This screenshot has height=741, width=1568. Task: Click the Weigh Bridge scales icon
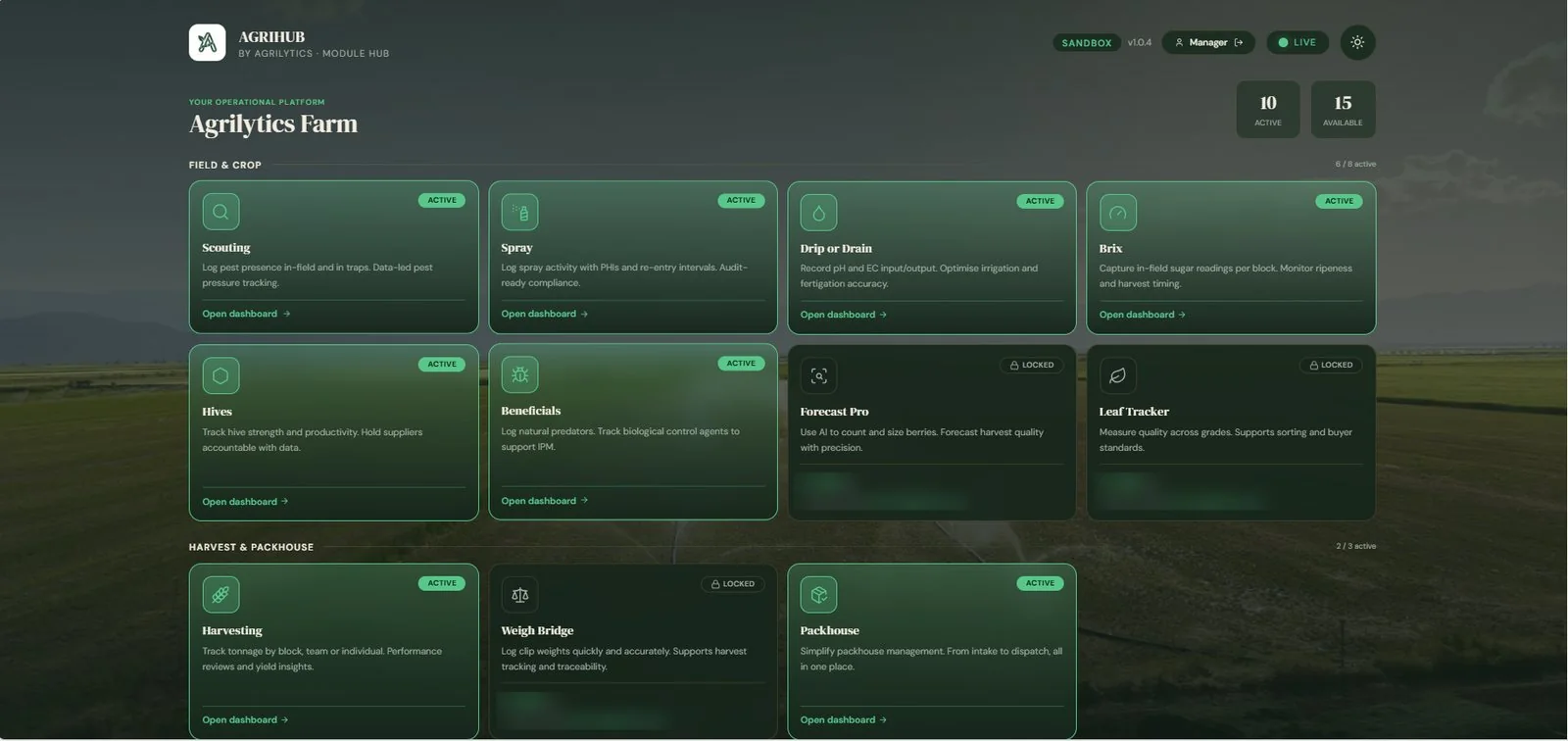[519, 594]
